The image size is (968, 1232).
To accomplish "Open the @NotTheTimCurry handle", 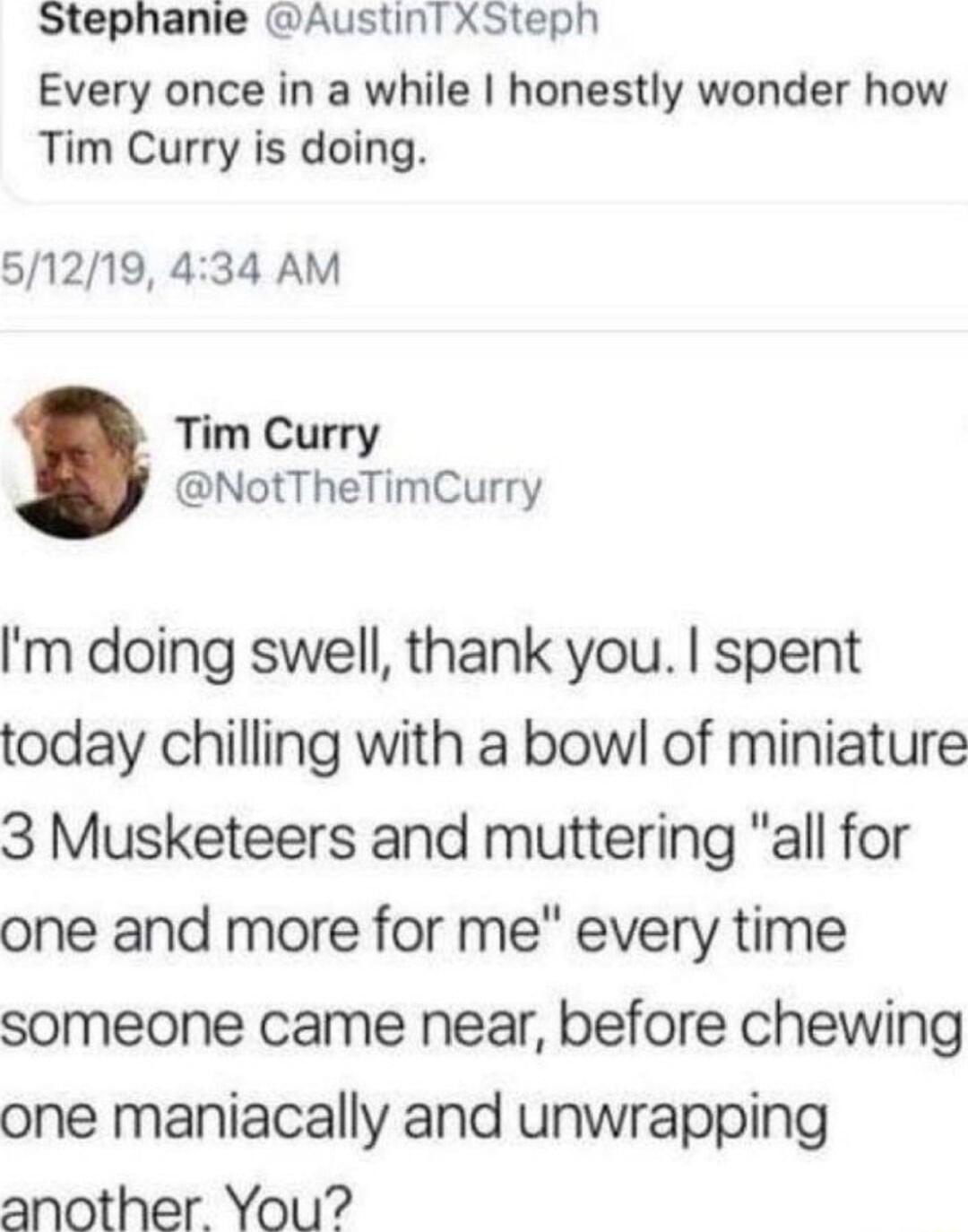I will 359,488.
